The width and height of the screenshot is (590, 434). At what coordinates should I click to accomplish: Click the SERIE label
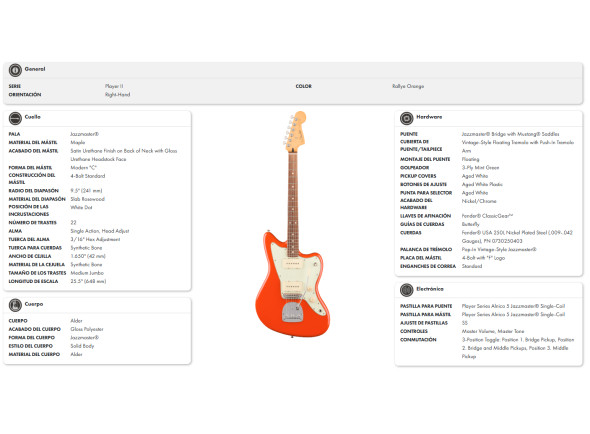(15, 86)
